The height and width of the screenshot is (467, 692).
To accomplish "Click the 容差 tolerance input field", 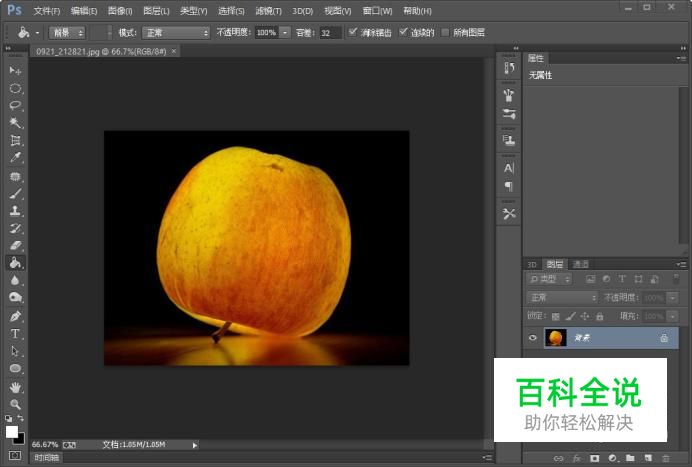I will click(x=330, y=32).
